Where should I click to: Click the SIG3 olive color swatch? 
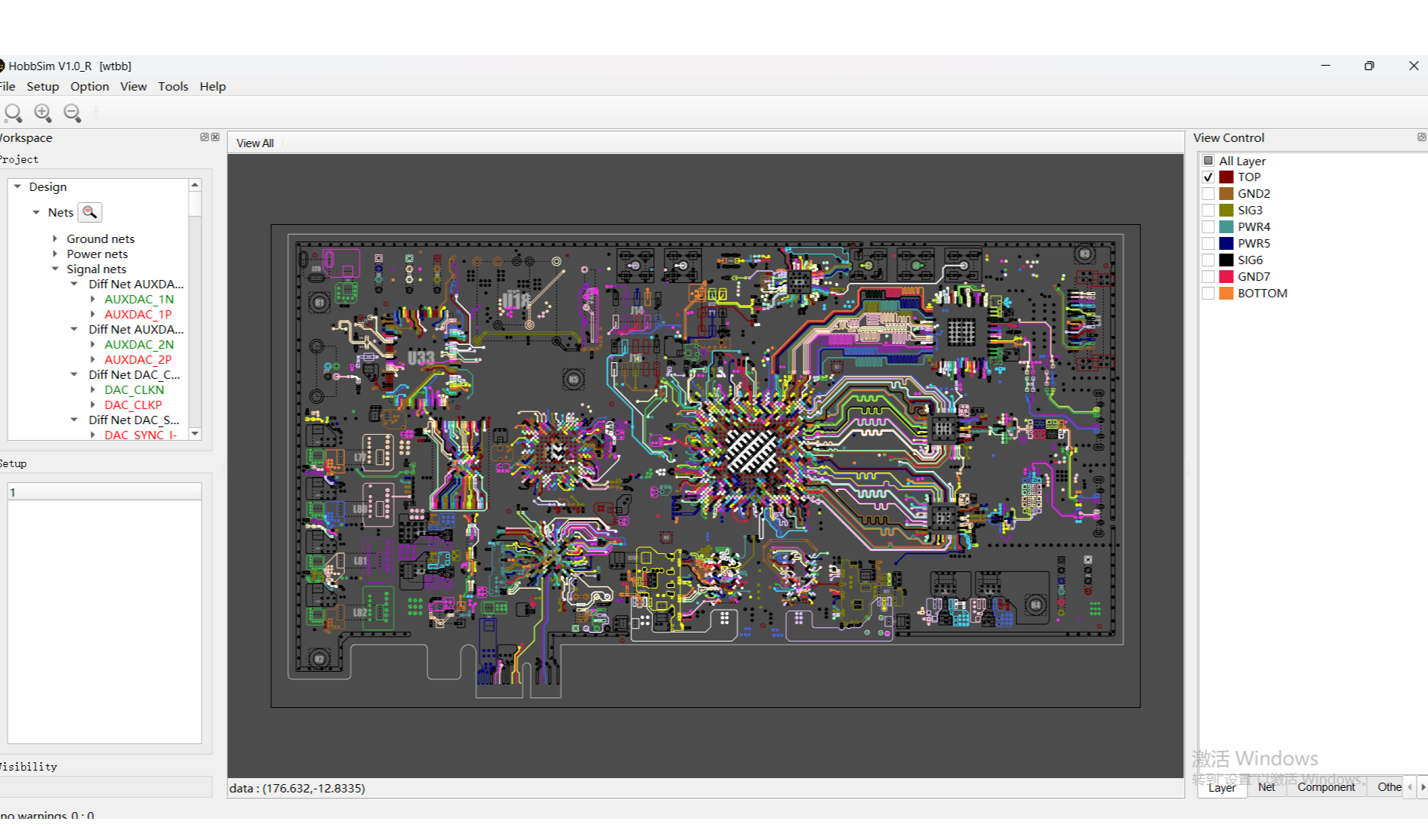coord(1226,211)
